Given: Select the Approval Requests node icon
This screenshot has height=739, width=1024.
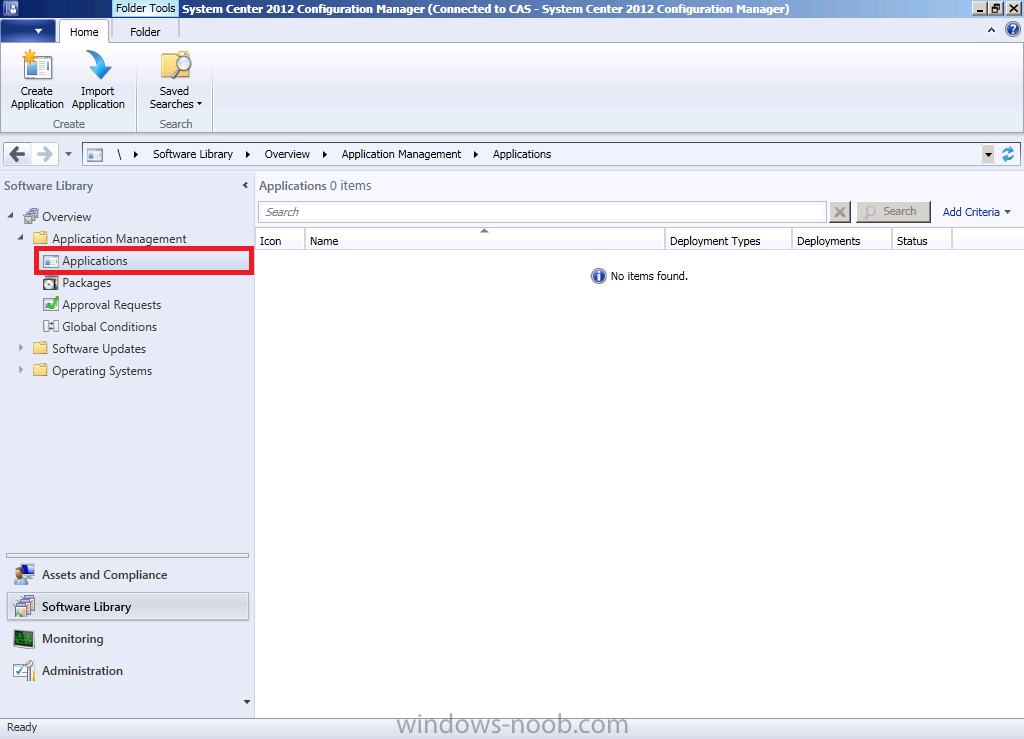Looking at the screenshot, I should [50, 304].
